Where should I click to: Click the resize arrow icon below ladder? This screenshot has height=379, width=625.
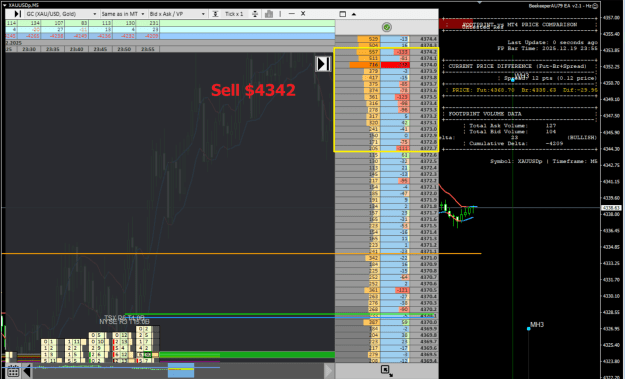click(x=386, y=371)
